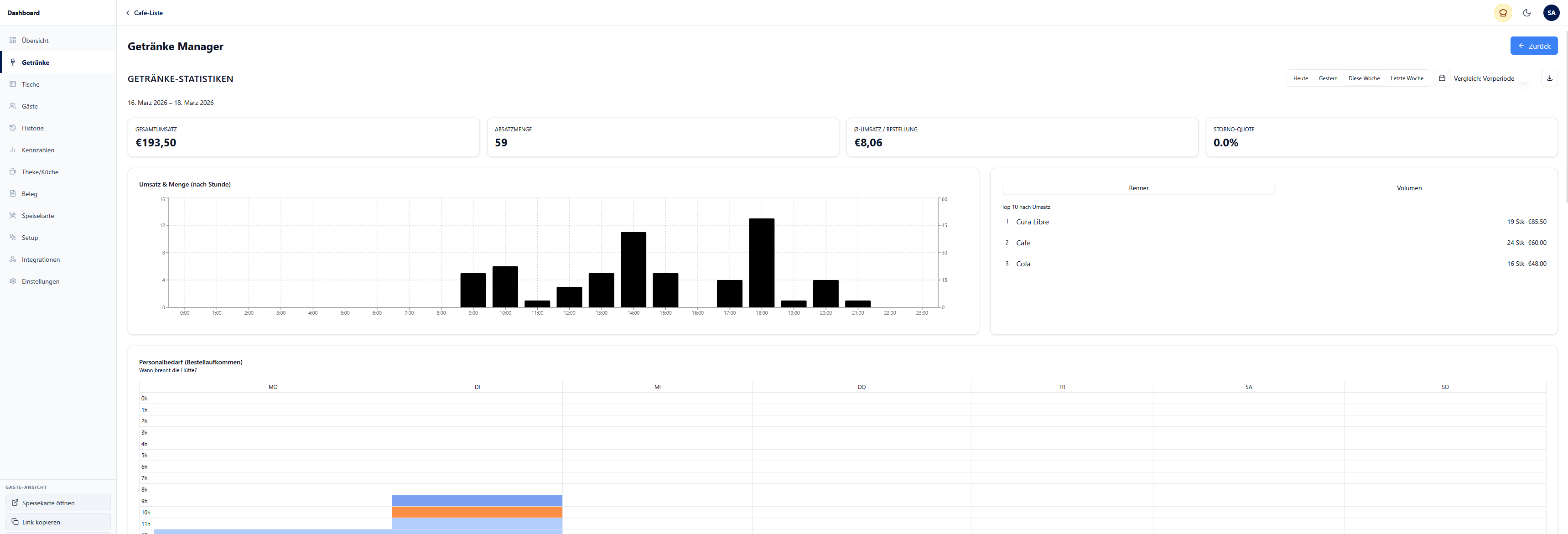Click the download export icon
The width and height of the screenshot is (1568, 534).
pyautogui.click(x=1549, y=78)
